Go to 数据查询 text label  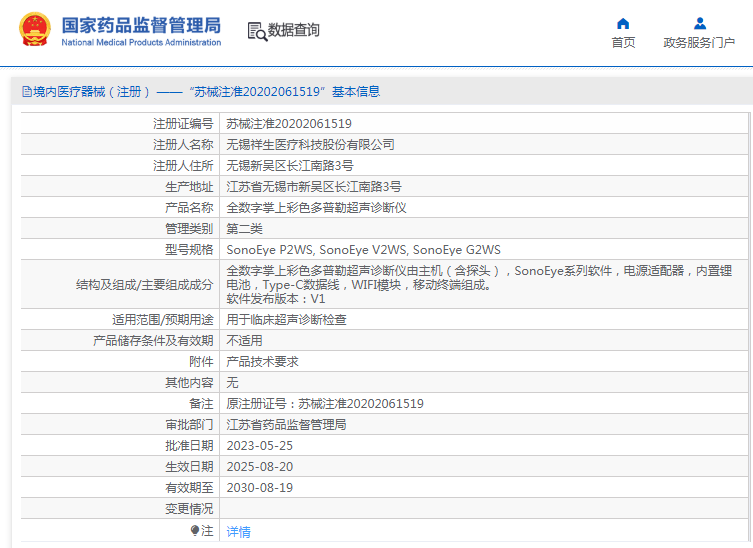point(294,31)
